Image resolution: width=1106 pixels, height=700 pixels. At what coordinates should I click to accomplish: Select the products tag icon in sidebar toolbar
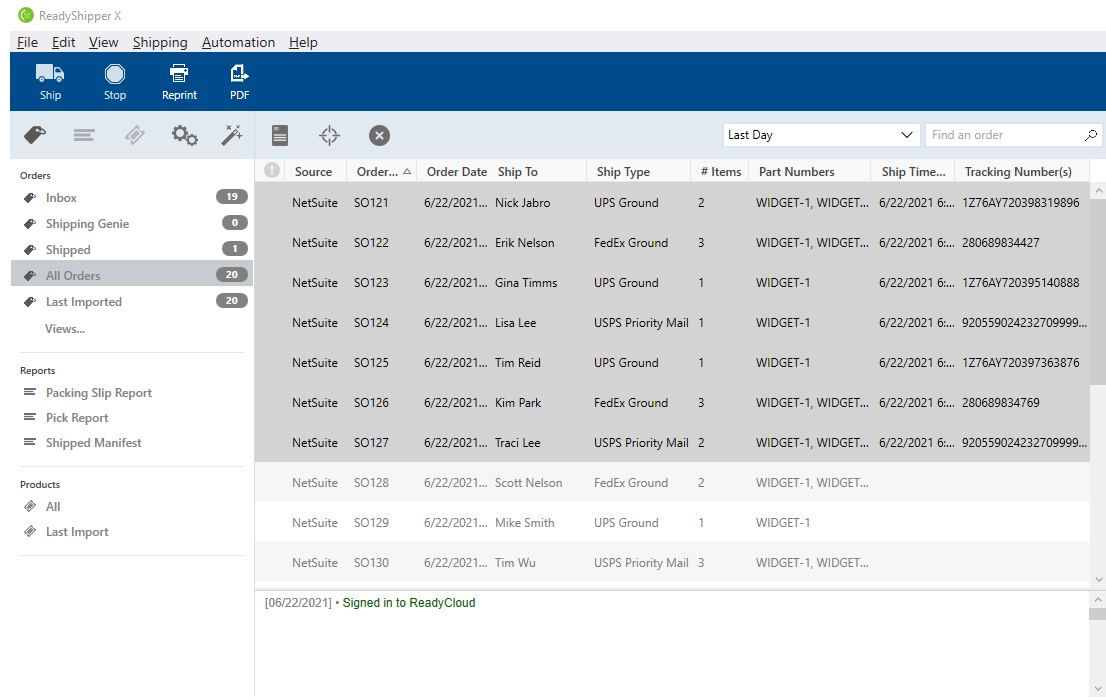tap(135, 135)
